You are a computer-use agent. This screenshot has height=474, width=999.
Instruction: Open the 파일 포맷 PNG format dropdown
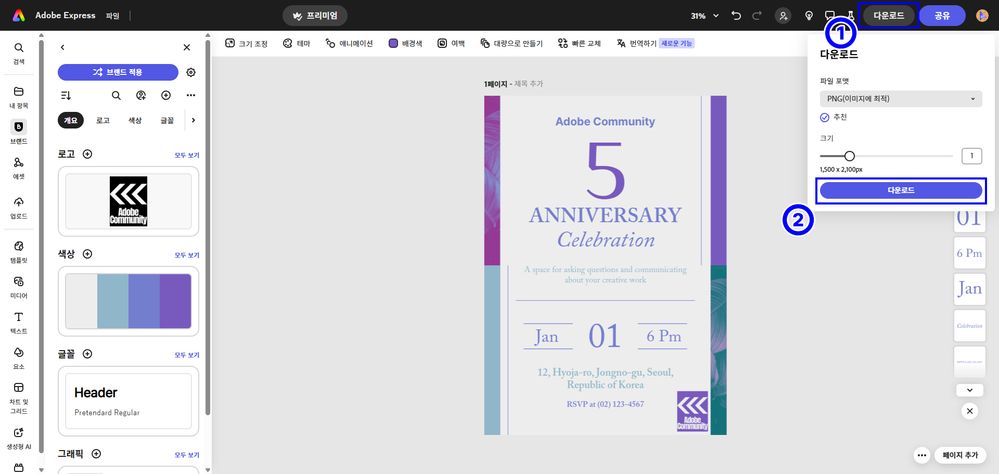900,99
